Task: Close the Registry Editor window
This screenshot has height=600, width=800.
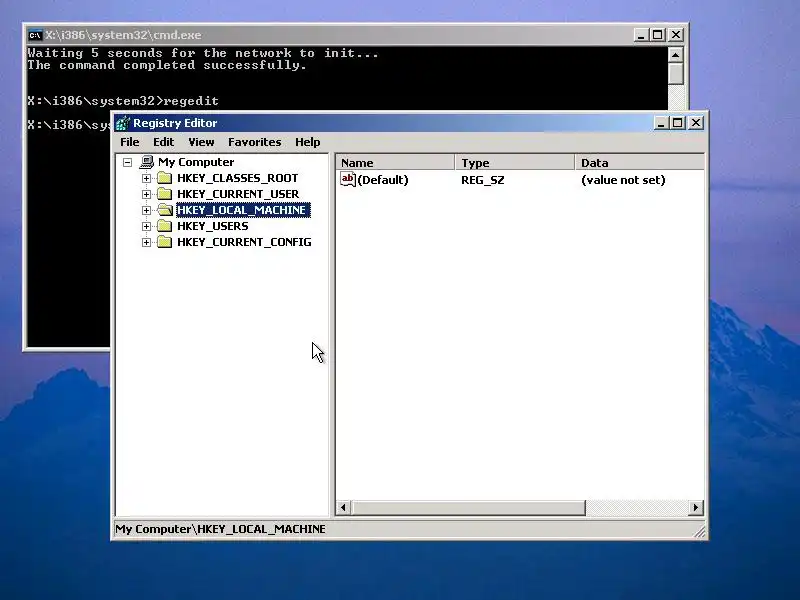Action: point(696,123)
